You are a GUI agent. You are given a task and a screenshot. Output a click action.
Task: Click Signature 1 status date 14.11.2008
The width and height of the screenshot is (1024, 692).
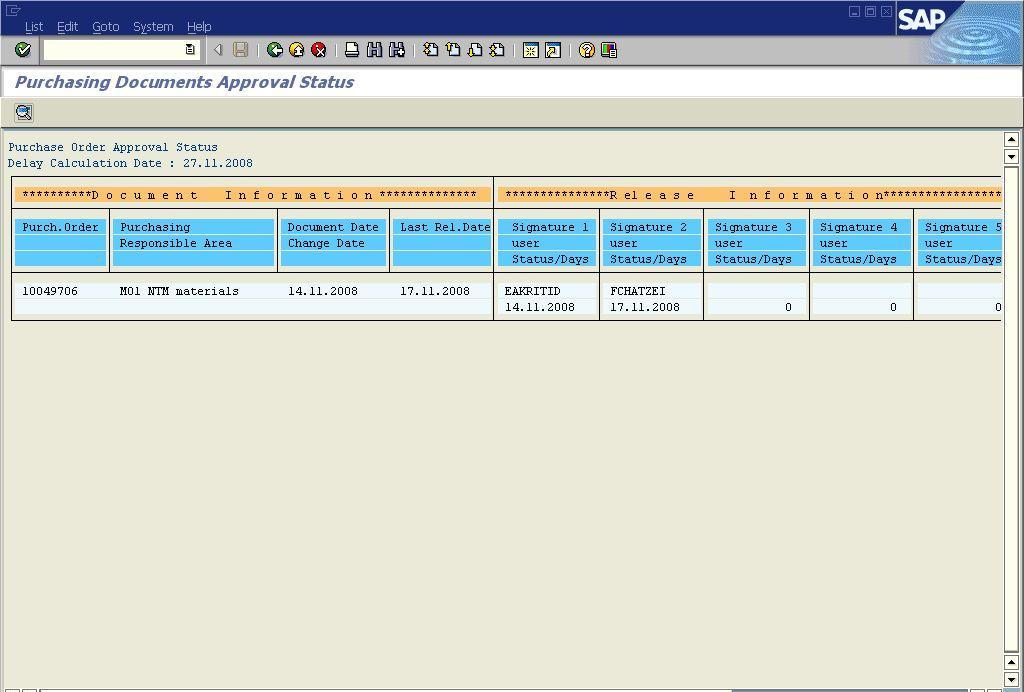tap(539, 307)
